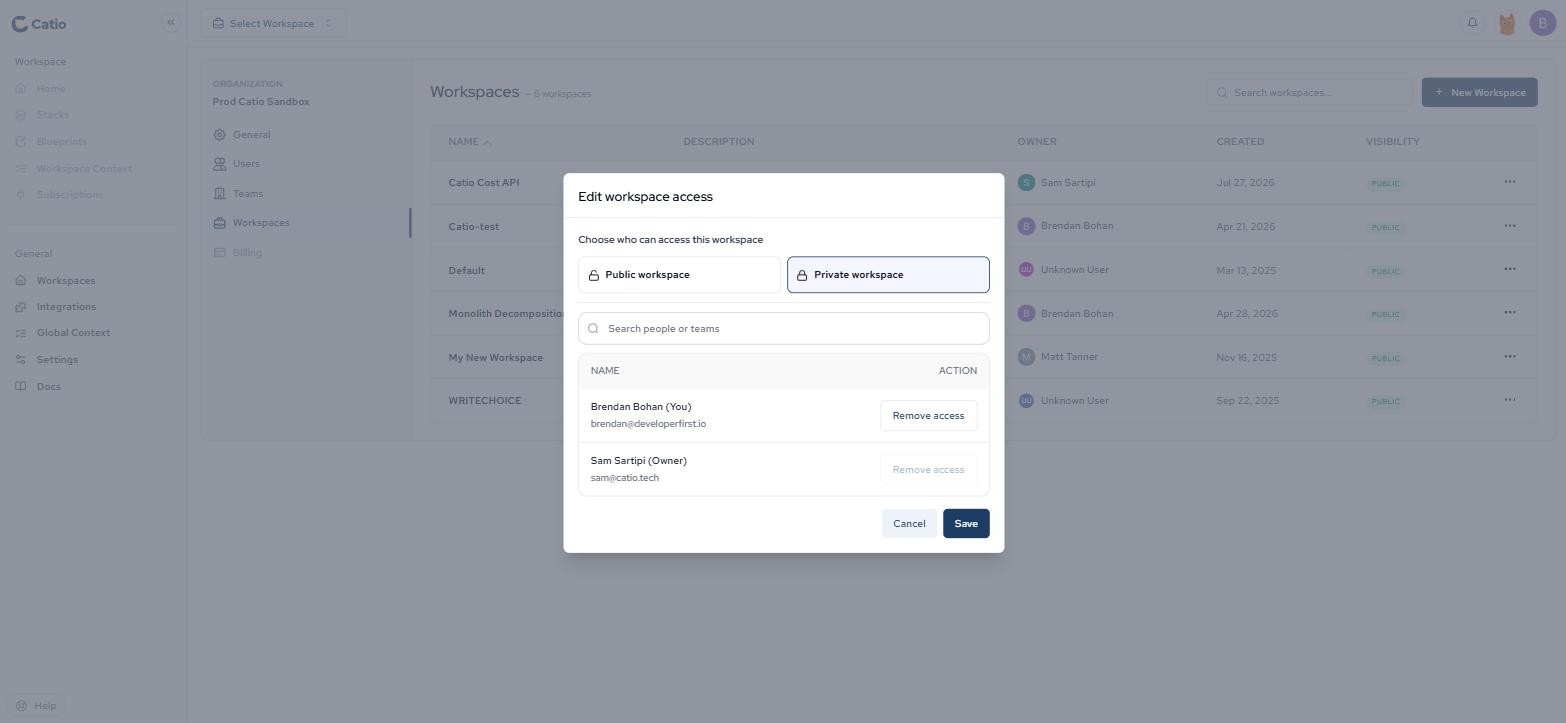Select the Public workspace option
The height and width of the screenshot is (723, 1566).
click(x=679, y=275)
